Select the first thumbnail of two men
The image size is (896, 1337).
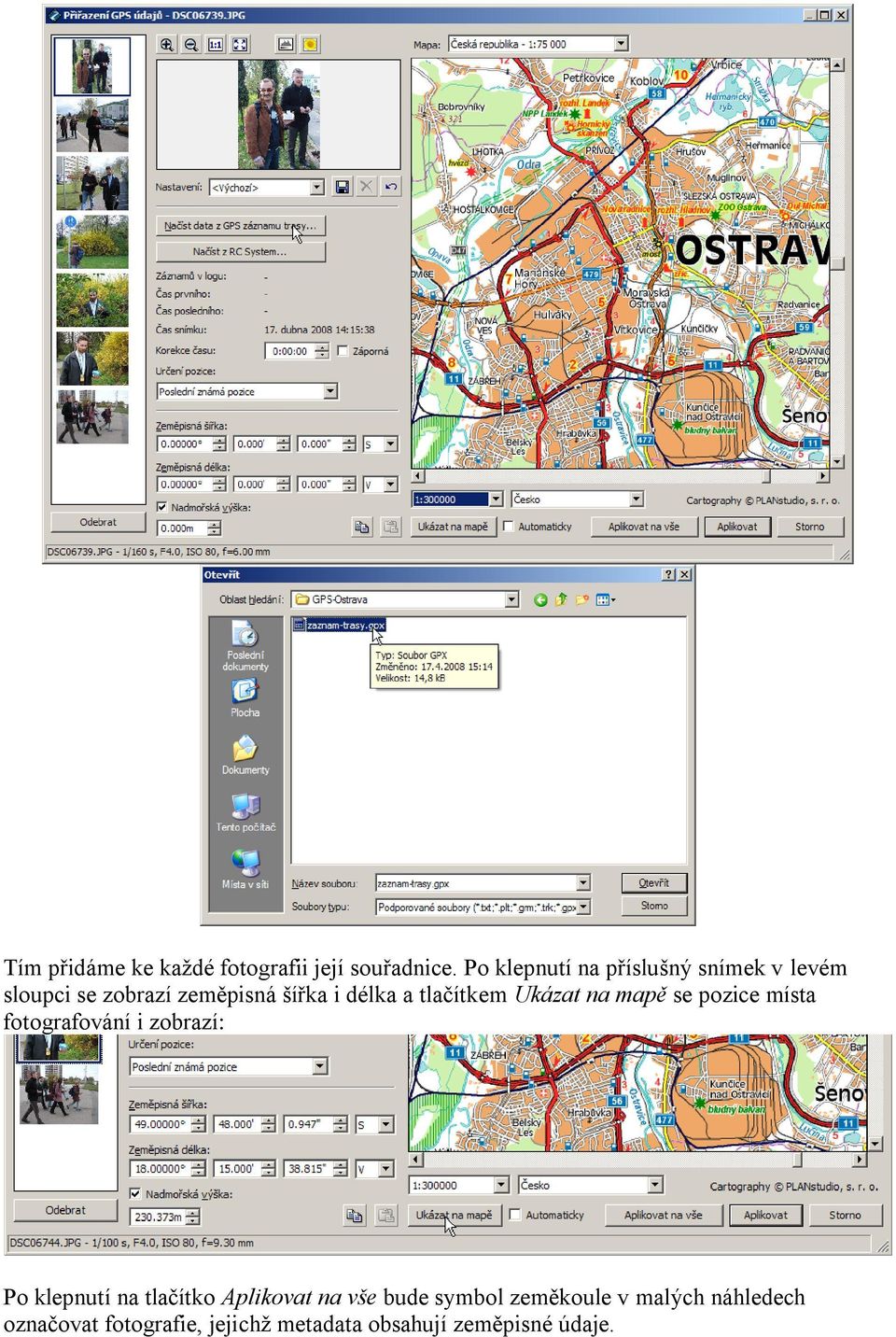91,66
